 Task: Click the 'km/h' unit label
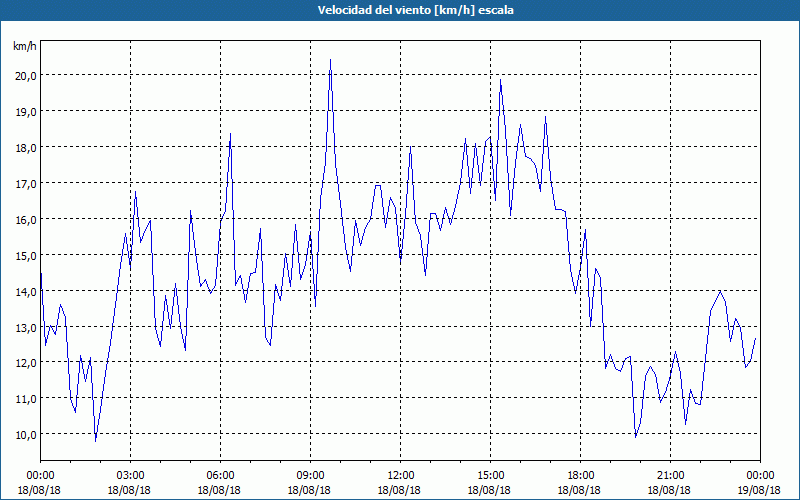[24, 46]
